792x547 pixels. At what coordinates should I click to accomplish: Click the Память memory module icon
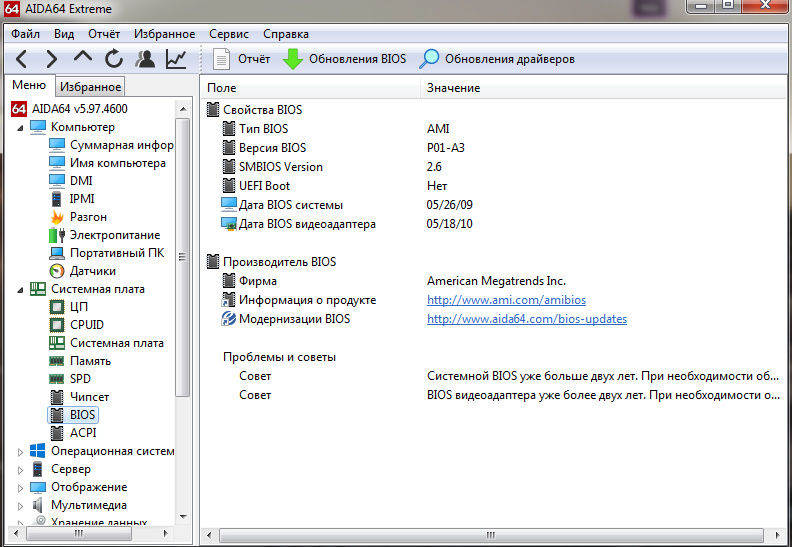tap(57, 361)
